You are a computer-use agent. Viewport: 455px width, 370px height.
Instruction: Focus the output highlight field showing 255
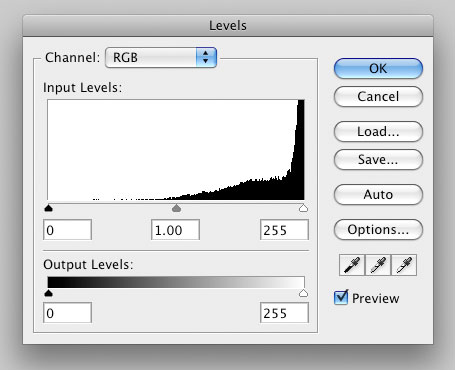click(284, 313)
